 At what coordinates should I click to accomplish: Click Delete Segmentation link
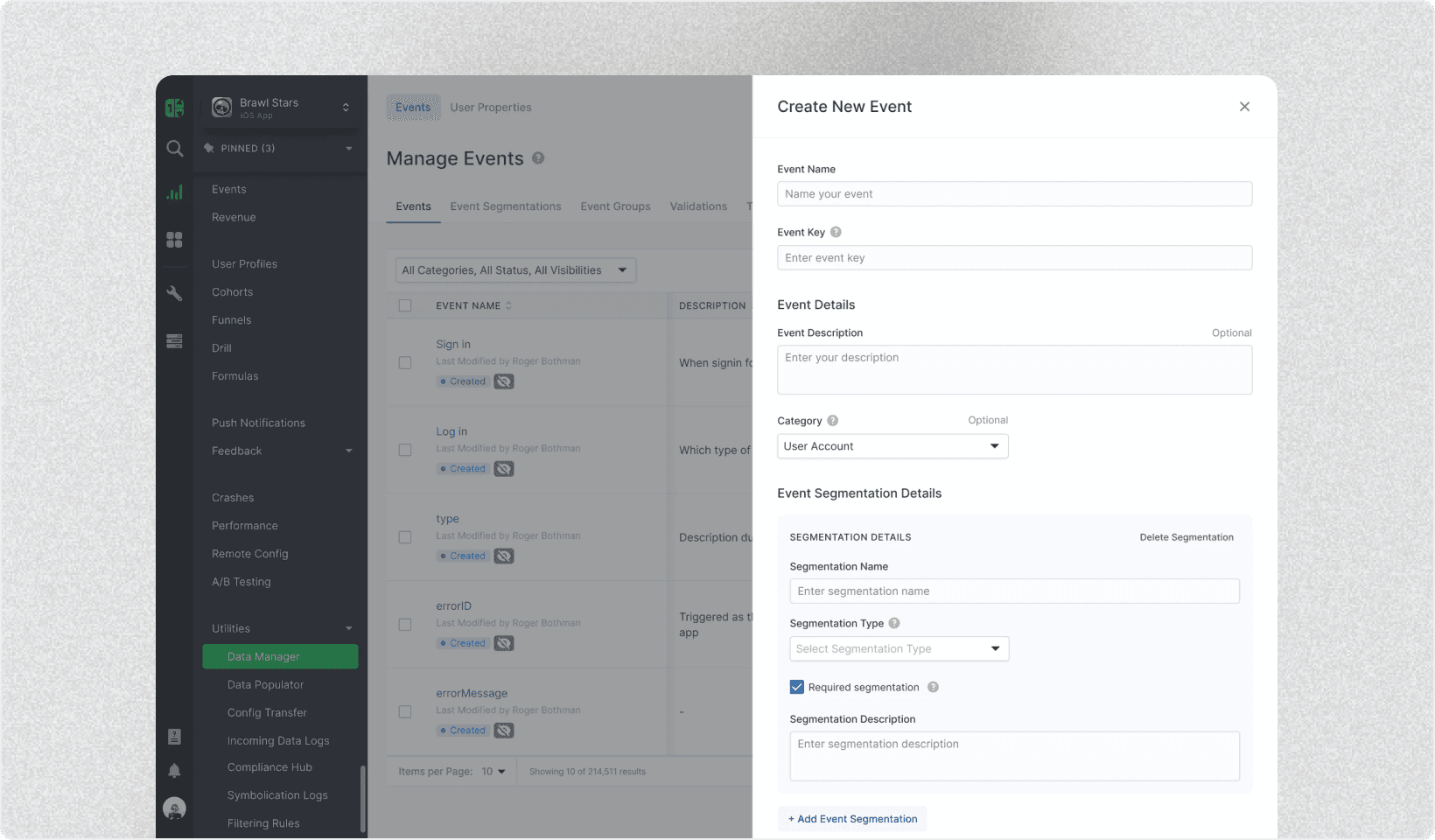point(1186,537)
